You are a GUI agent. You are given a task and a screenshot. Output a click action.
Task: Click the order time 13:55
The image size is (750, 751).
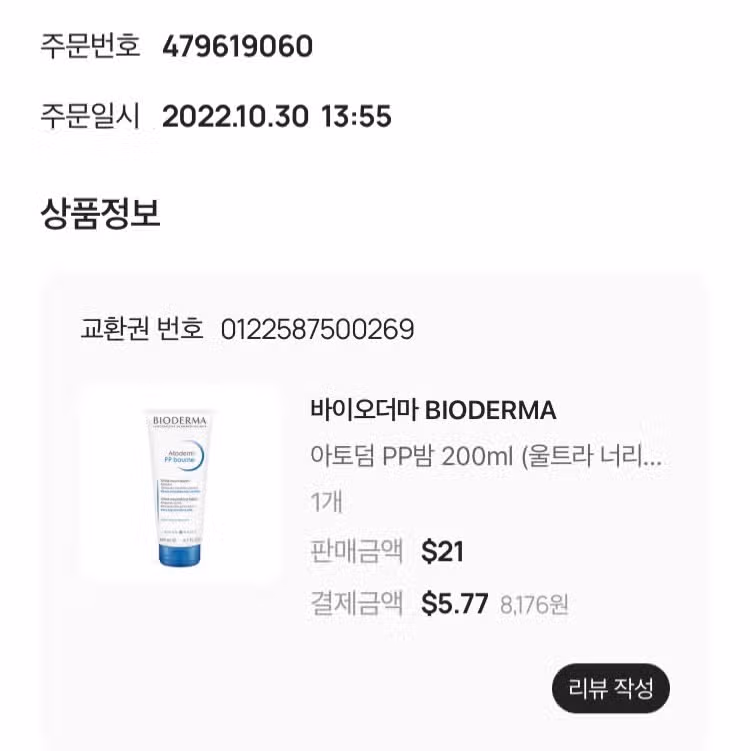[x=356, y=116]
